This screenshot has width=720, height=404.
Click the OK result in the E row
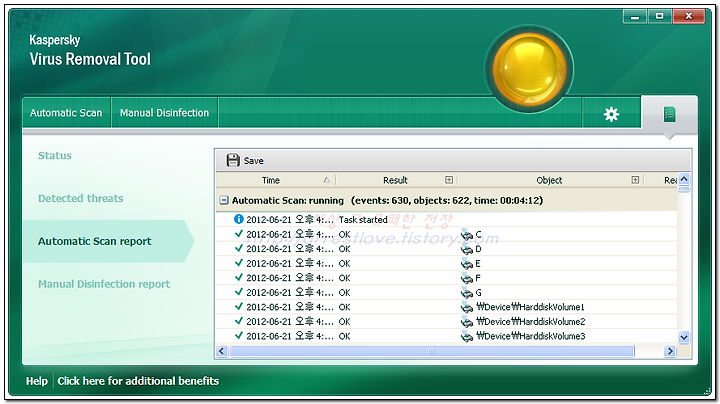pos(344,264)
